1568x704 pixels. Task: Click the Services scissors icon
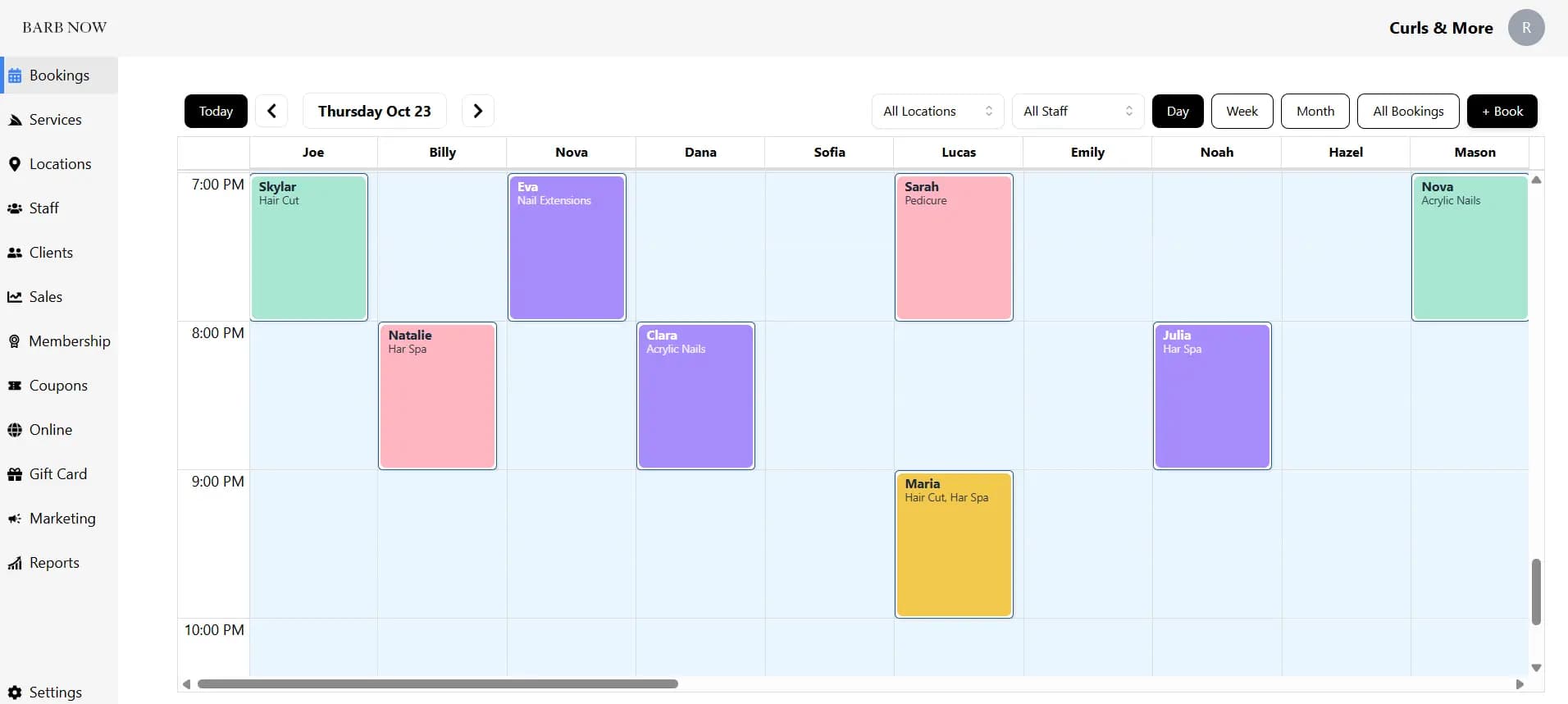click(x=15, y=120)
